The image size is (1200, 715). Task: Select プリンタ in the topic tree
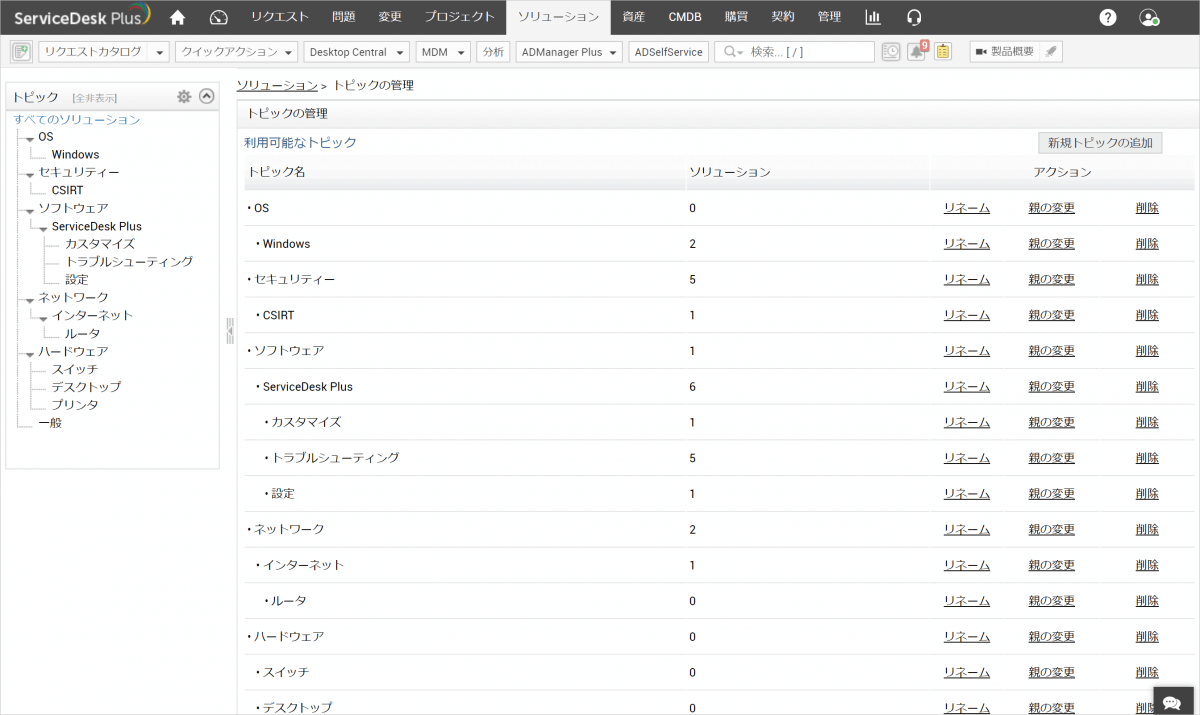pyautogui.click(x=75, y=405)
